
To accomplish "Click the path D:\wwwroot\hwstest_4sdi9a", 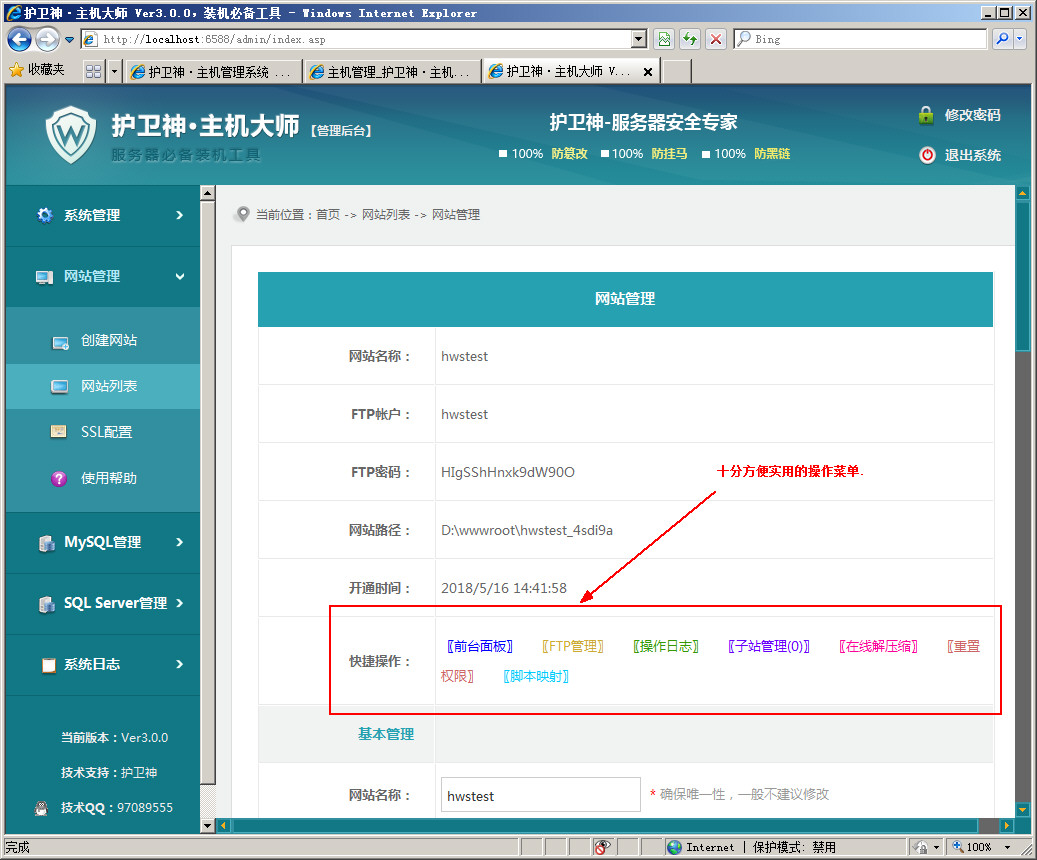I will 526,531.
